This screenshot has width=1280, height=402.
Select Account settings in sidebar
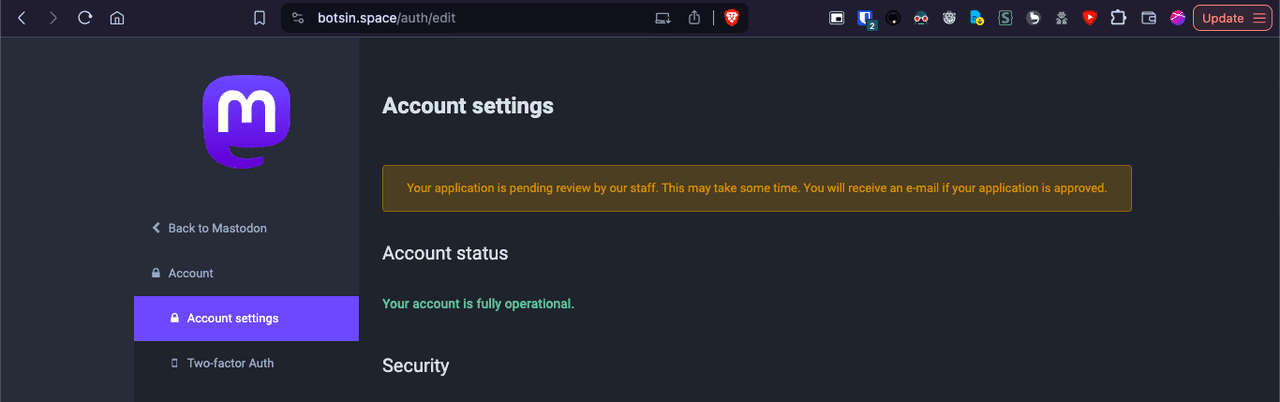(232, 319)
